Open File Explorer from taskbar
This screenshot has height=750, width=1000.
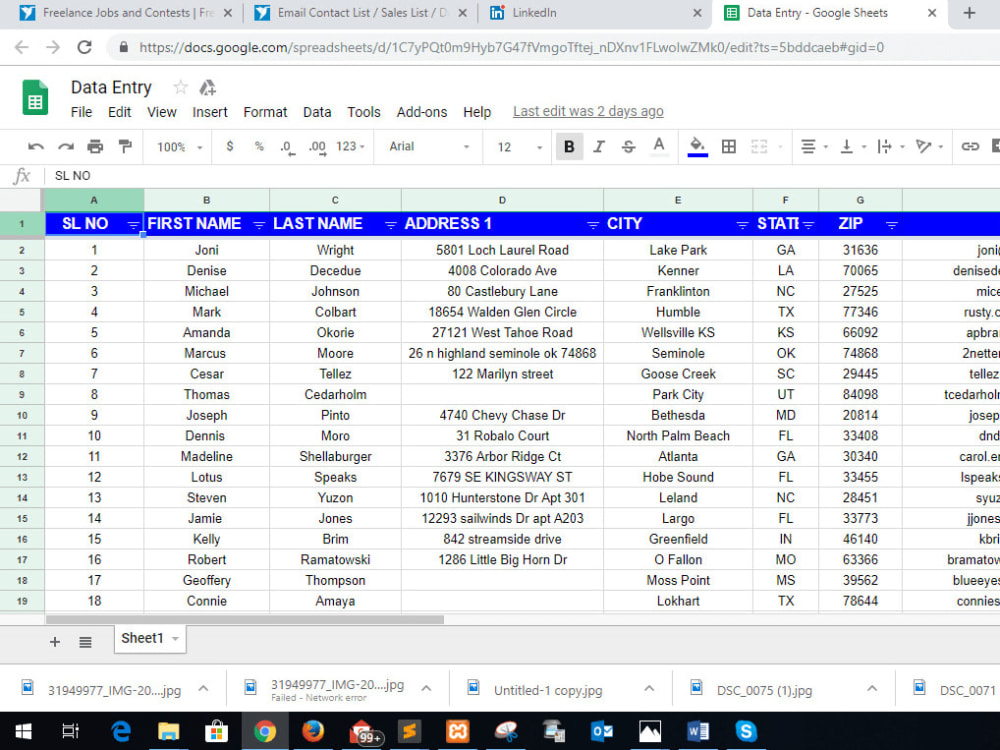pyautogui.click(x=168, y=731)
